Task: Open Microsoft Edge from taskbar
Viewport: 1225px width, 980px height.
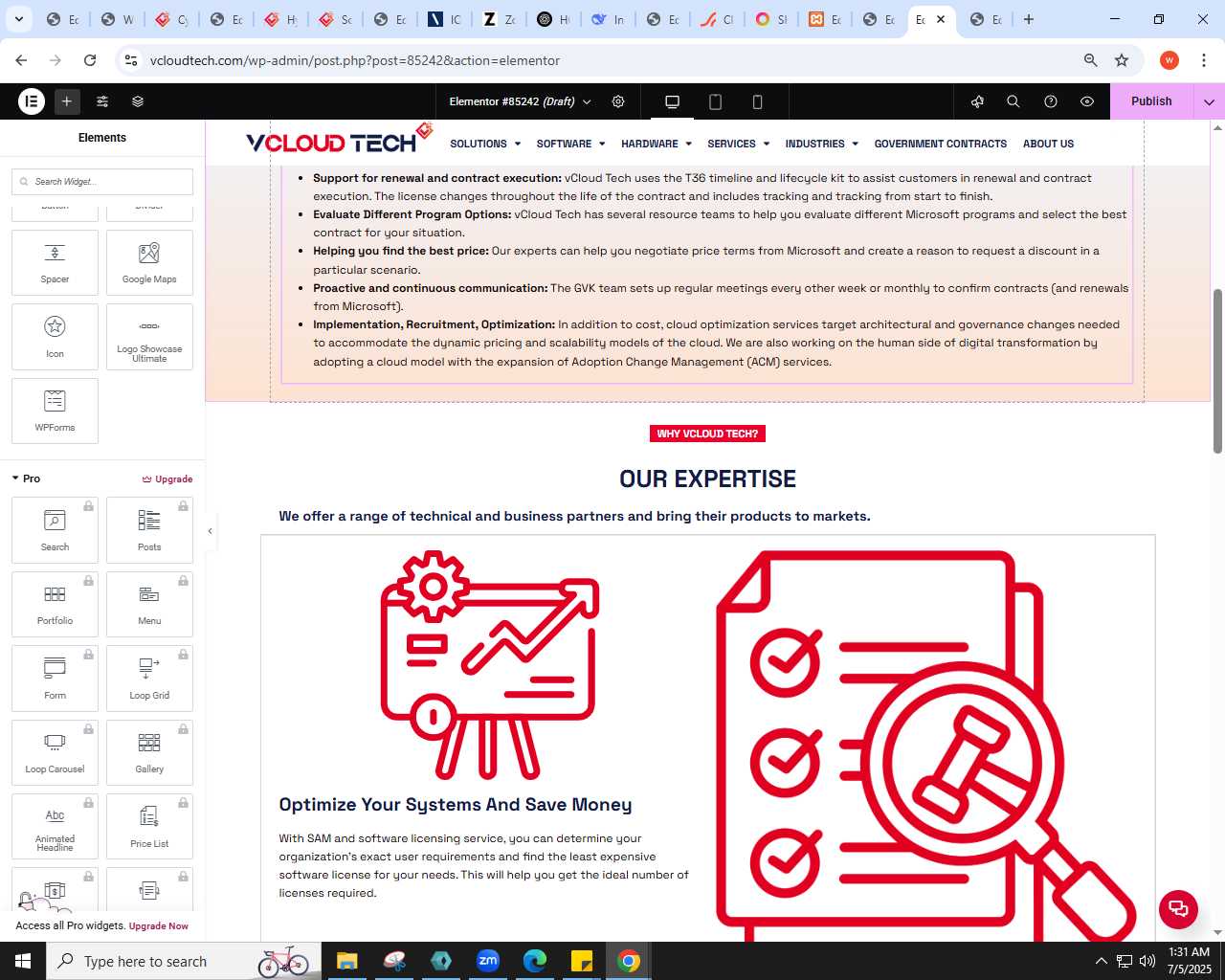Action: click(x=535, y=961)
